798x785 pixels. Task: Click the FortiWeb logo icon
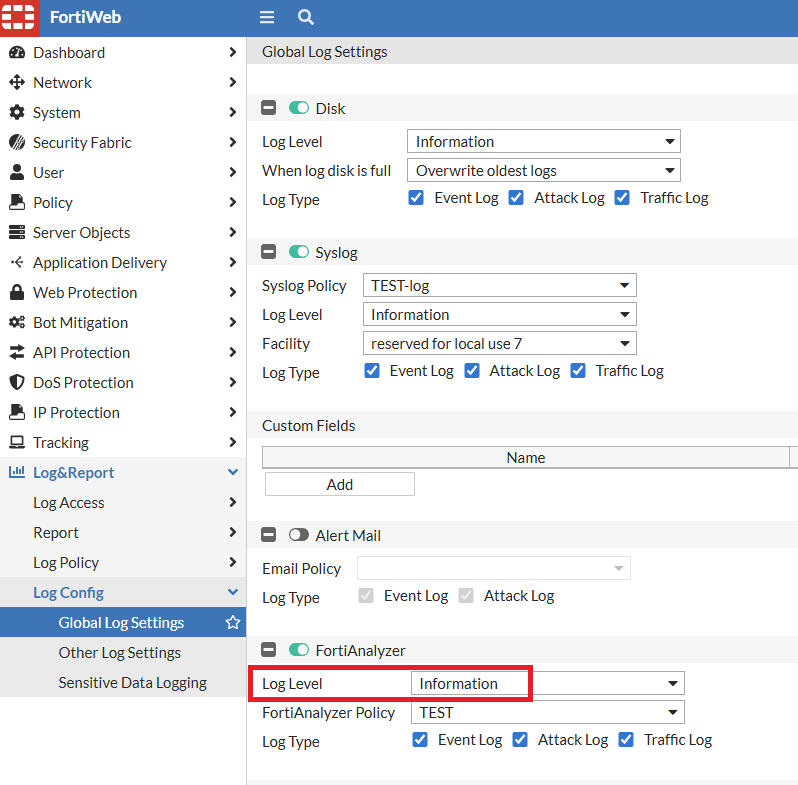18,18
